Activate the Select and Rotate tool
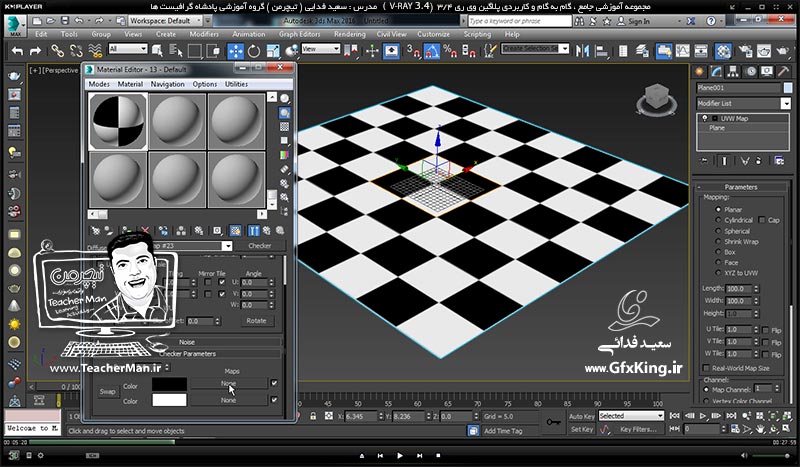The height and width of the screenshot is (467, 800). (254, 51)
